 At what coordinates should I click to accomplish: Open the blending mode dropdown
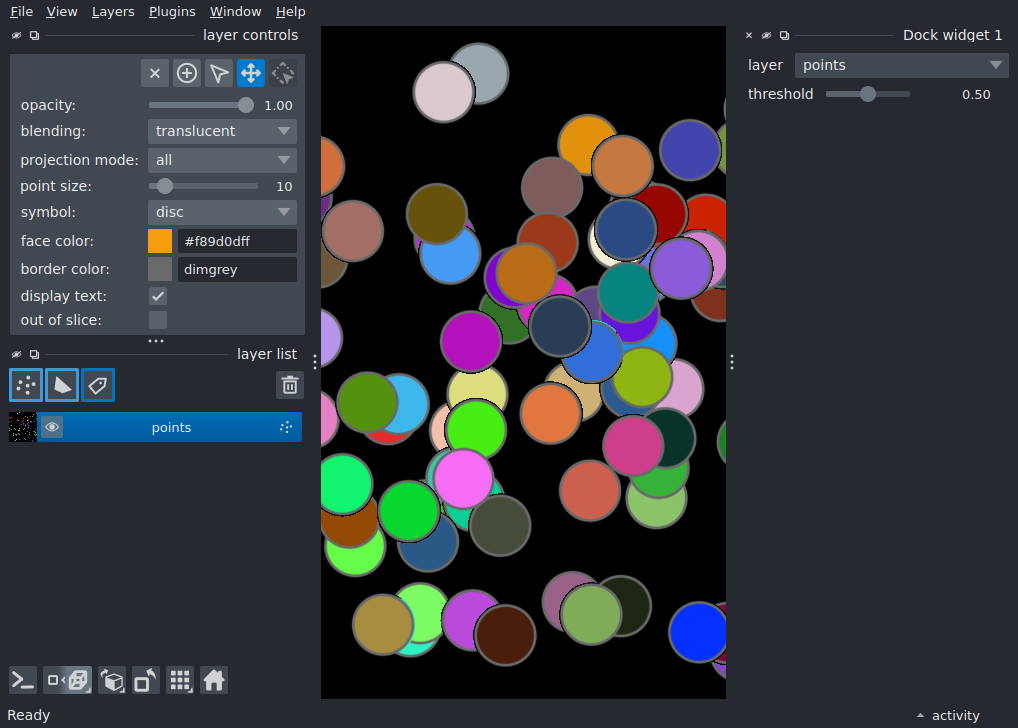(x=222, y=131)
